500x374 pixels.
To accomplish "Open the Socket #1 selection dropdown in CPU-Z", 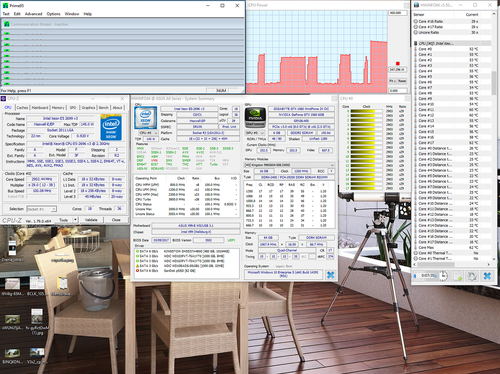I will (41, 209).
